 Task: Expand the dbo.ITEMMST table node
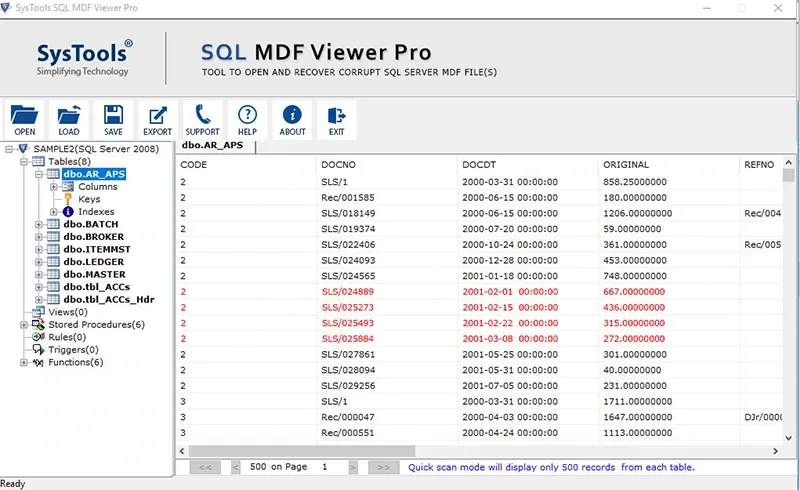pyautogui.click(x=39, y=249)
